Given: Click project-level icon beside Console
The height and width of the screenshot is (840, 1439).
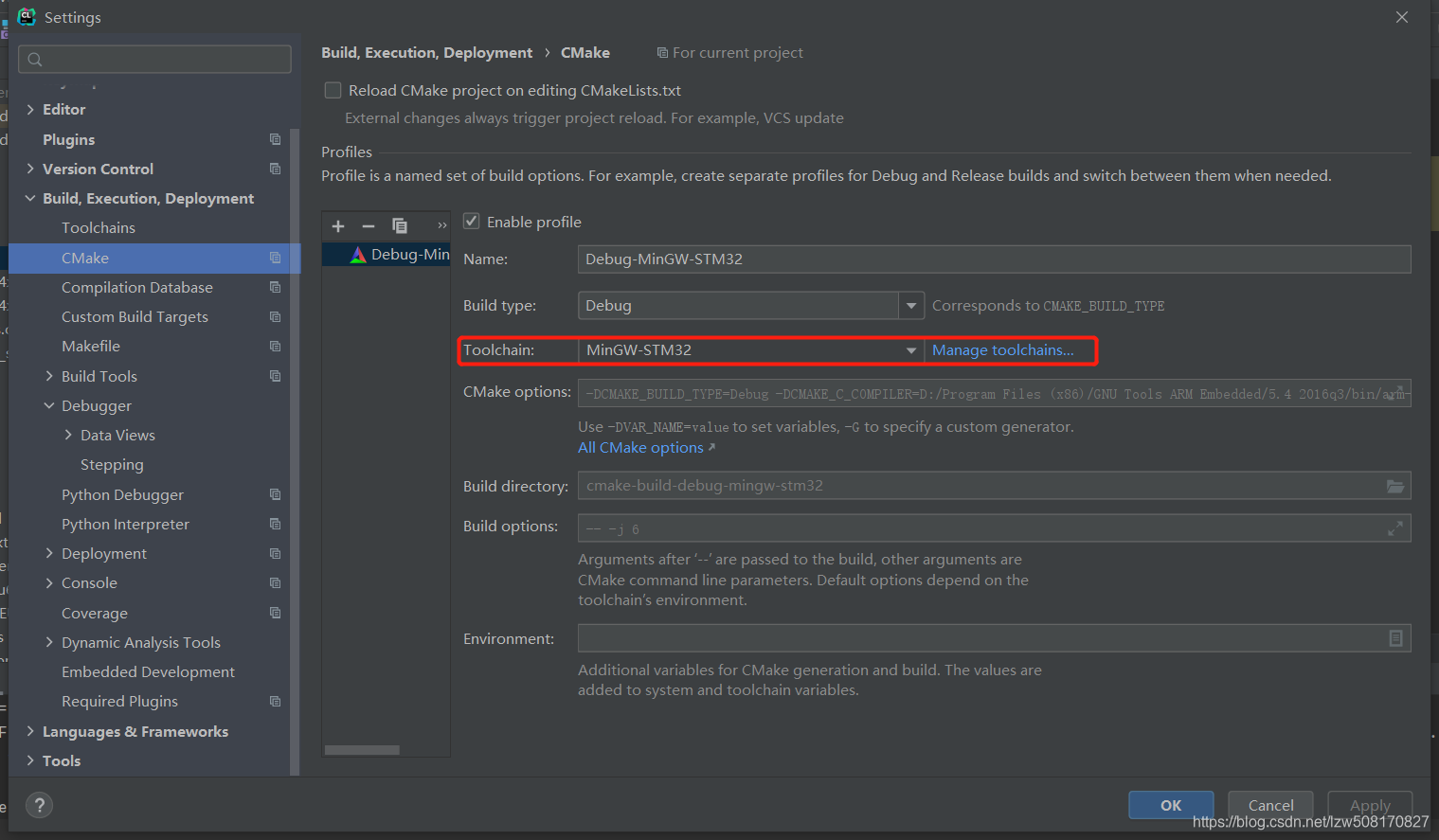Looking at the screenshot, I should pyautogui.click(x=275, y=582).
